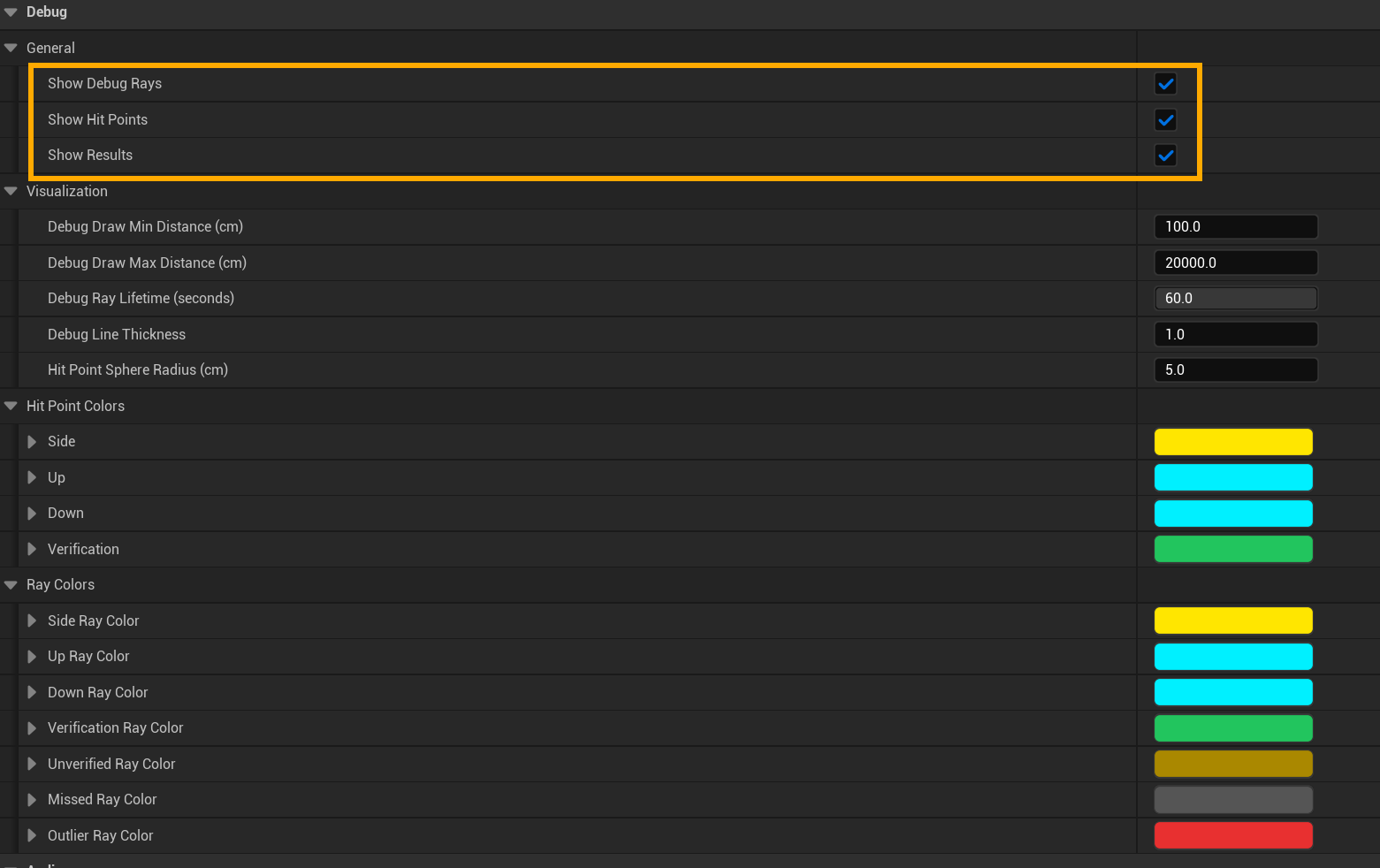Collapse the Ray Colors category
This screenshot has height=868, width=1380.
(11, 584)
